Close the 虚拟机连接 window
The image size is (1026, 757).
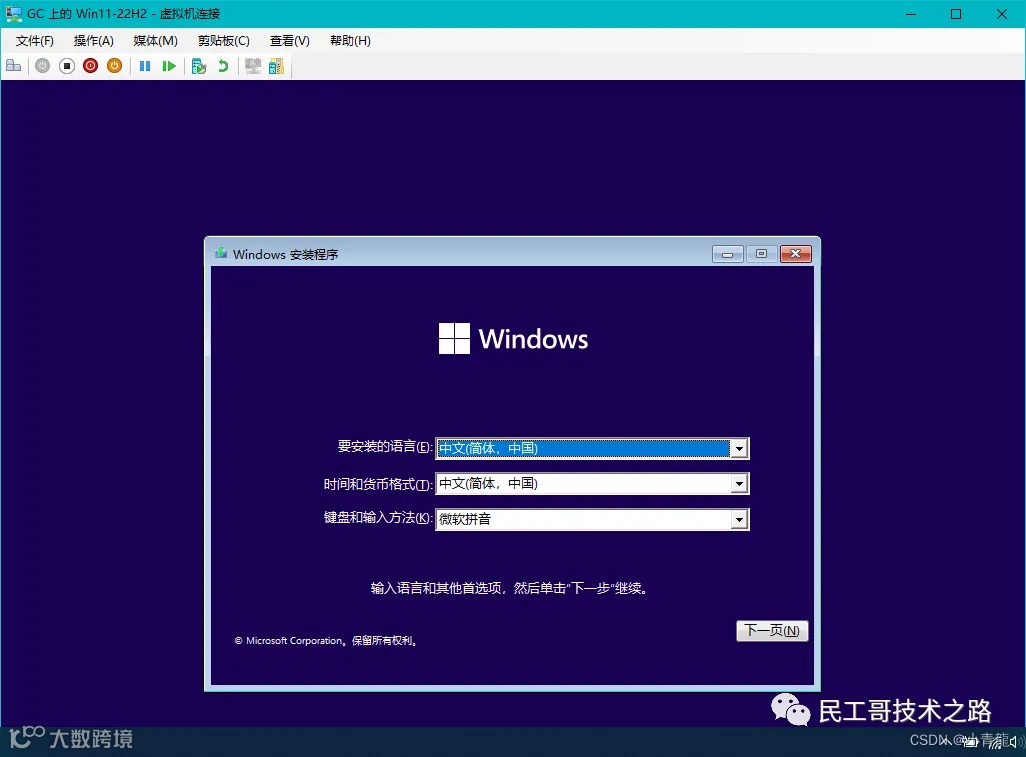[x=1002, y=14]
